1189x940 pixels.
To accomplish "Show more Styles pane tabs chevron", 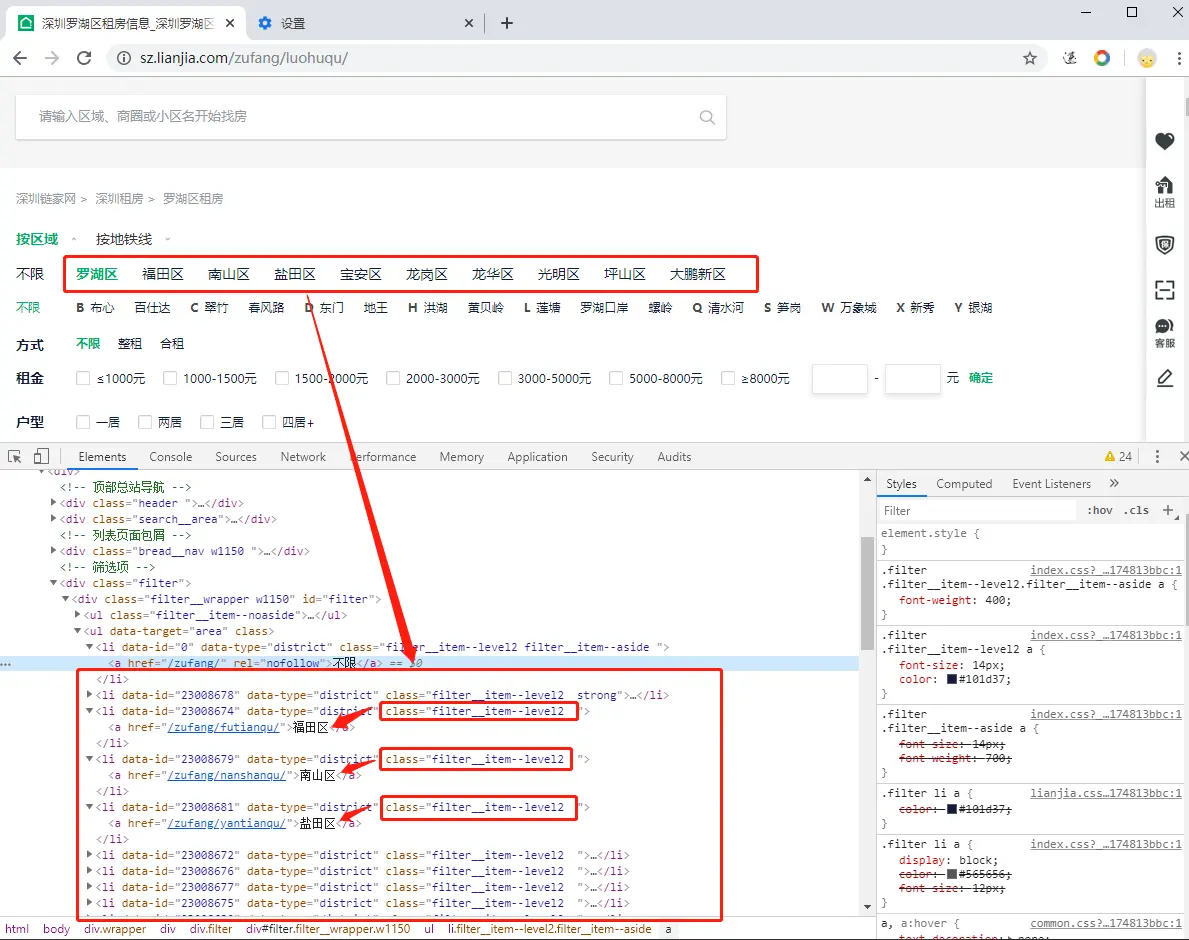I will 1114,484.
